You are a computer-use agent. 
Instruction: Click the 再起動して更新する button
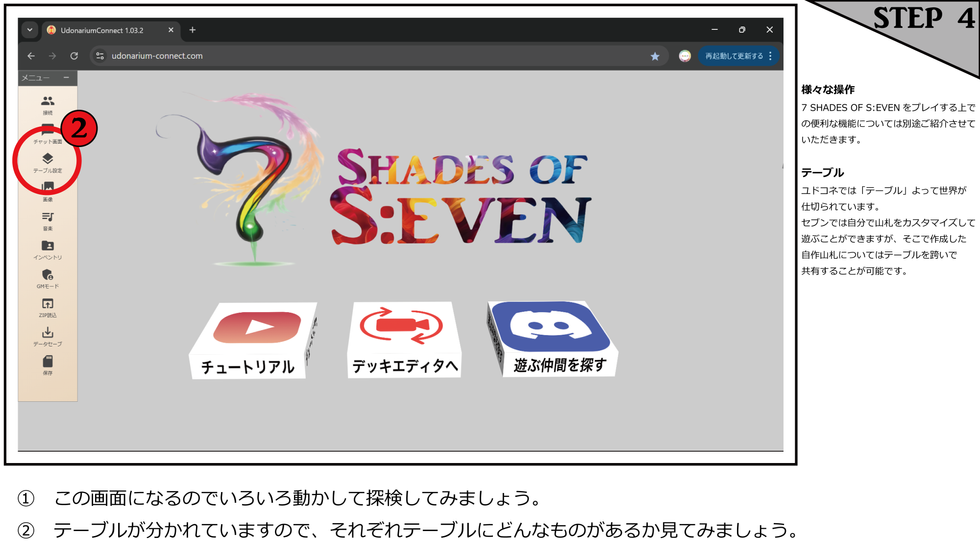tap(734, 56)
